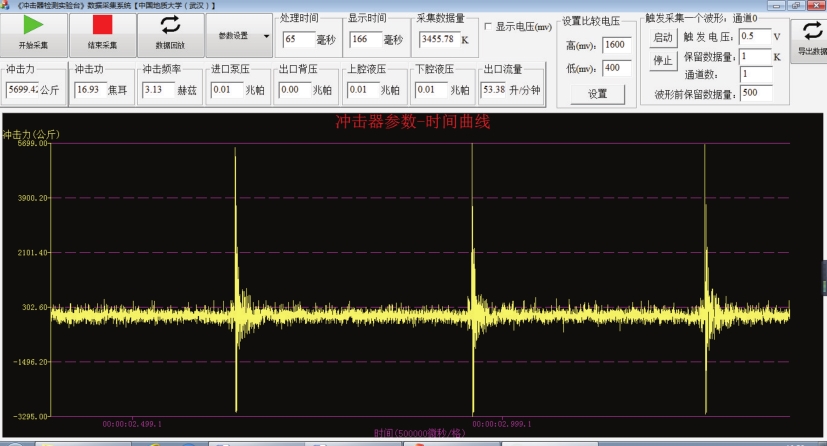Open the 参数设置 dropdown arrow
This screenshot has height=446, width=827.
266,36
